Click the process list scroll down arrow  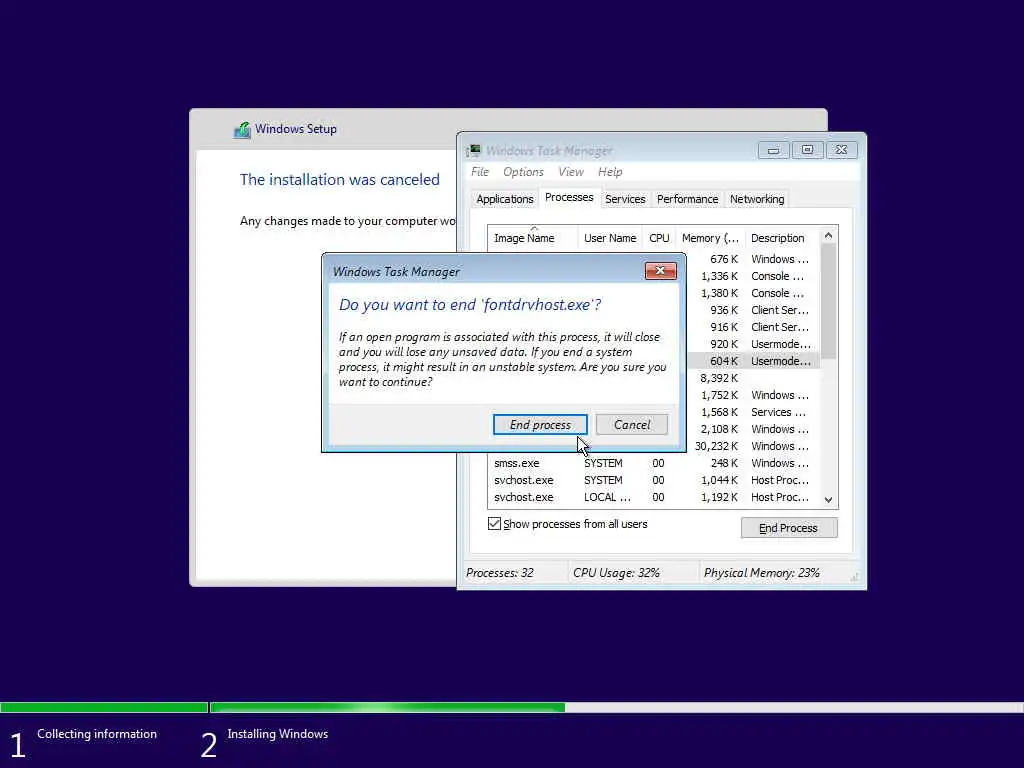point(828,500)
